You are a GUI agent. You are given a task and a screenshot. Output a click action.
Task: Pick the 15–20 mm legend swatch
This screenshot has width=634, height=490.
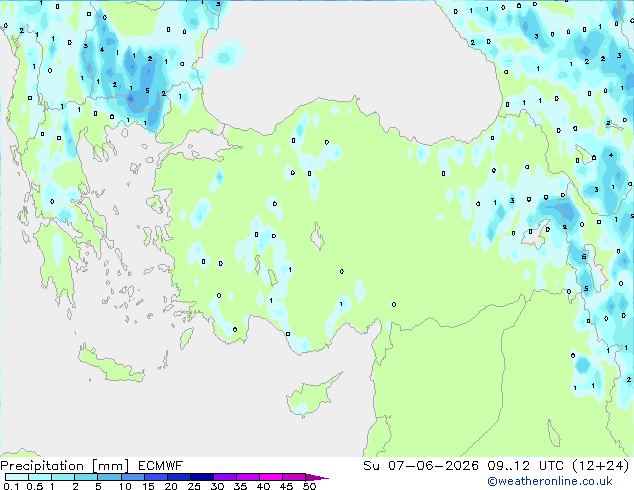tap(156, 477)
